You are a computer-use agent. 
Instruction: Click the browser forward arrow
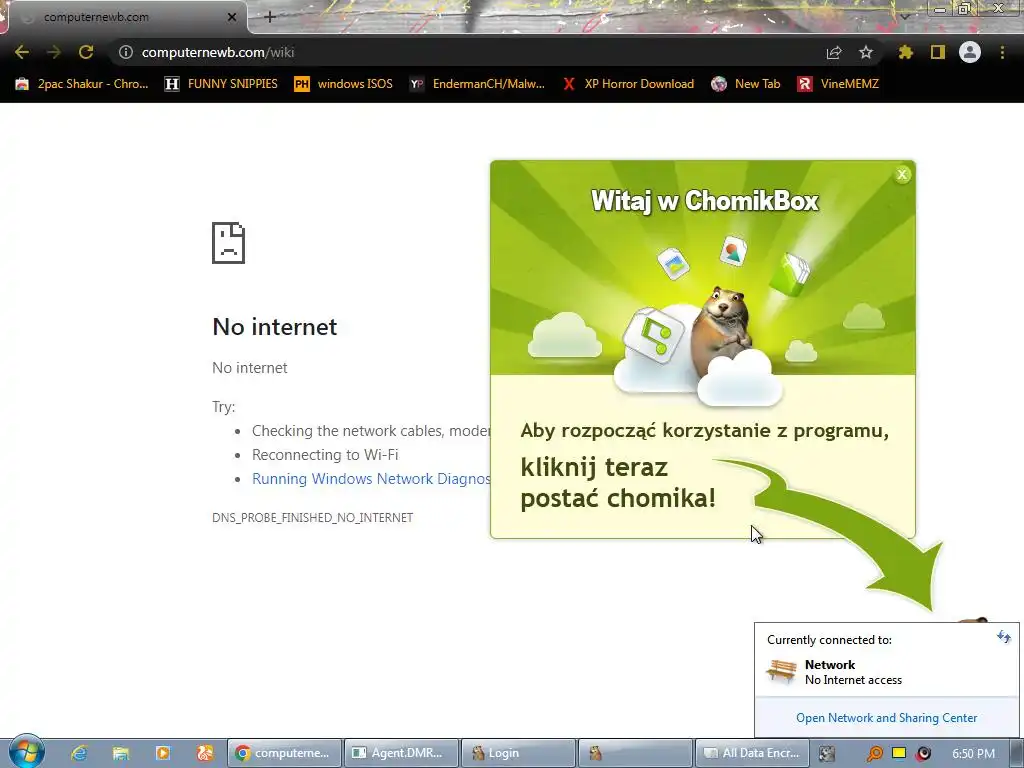pyautogui.click(x=54, y=52)
